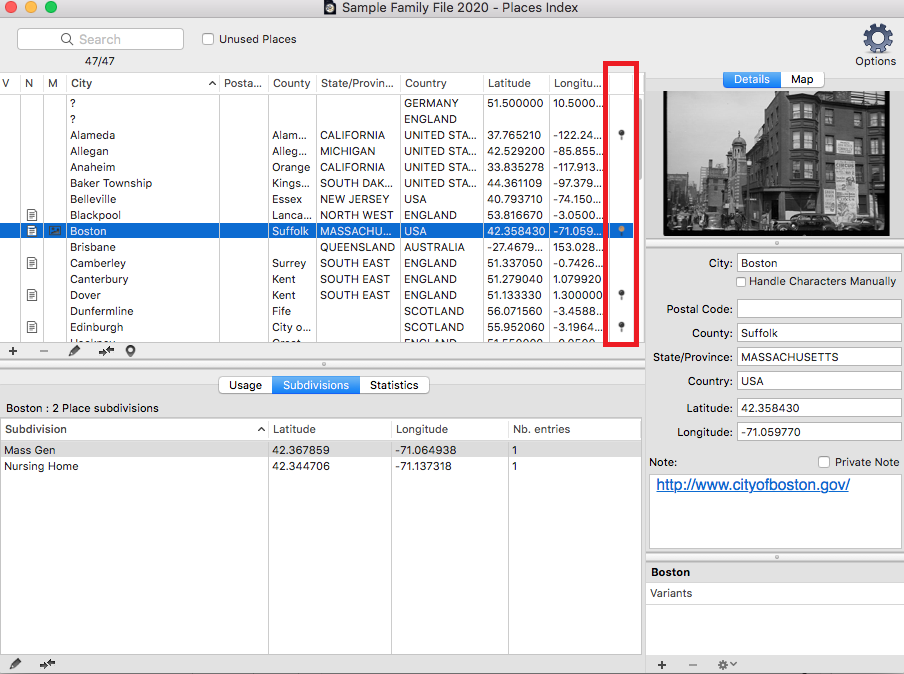This screenshot has height=674, width=904.
Task: Select the Canterbury place row
Action: click(x=316, y=279)
